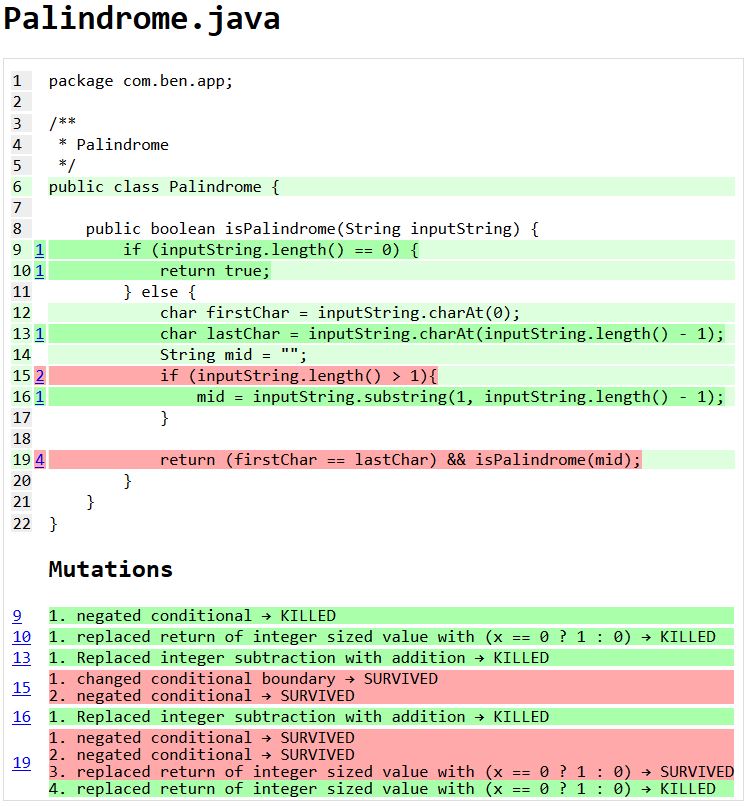Image resolution: width=752 pixels, height=806 pixels.
Task: Click the 'String mid = "";' source line
Action: (233, 355)
